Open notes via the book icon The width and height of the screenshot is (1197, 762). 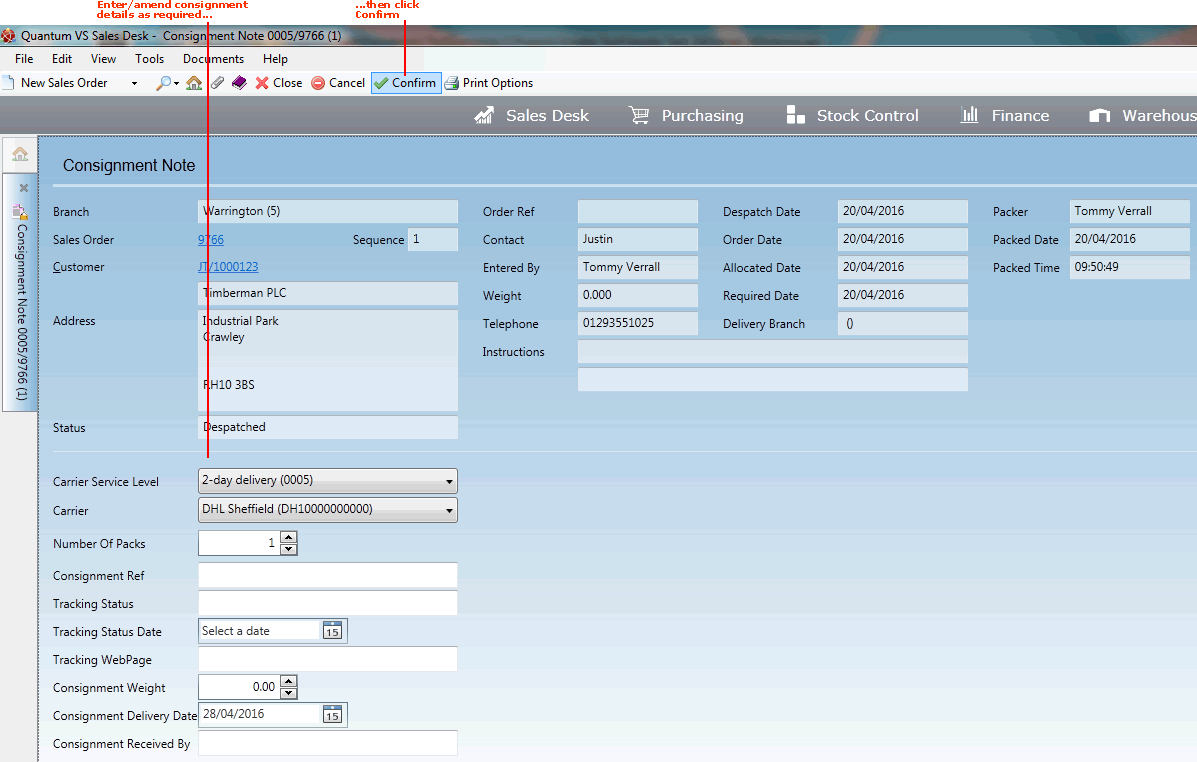coord(238,83)
